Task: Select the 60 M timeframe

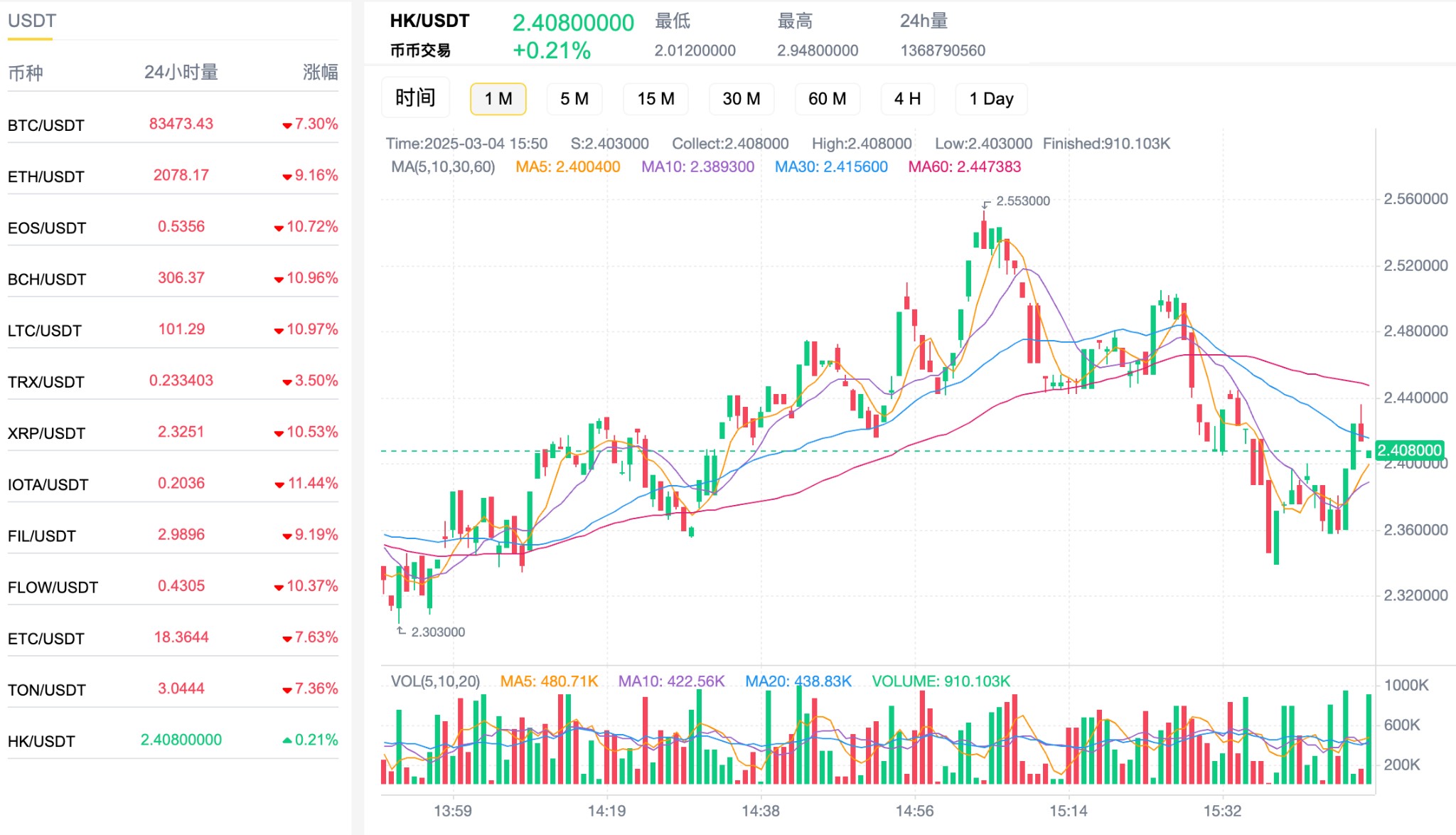Action: (x=828, y=99)
